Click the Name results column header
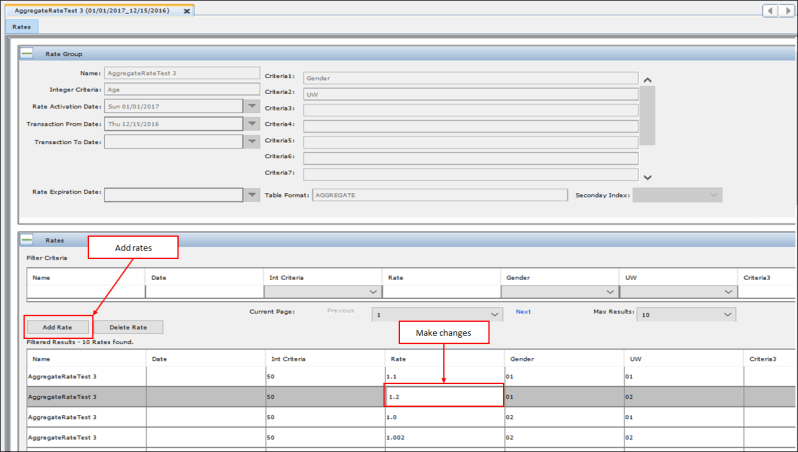The width and height of the screenshot is (798, 452). (x=87, y=359)
